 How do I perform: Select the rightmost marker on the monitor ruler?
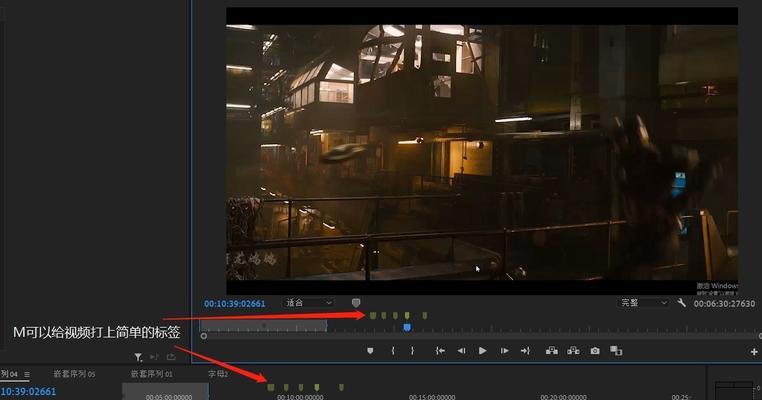[424, 316]
